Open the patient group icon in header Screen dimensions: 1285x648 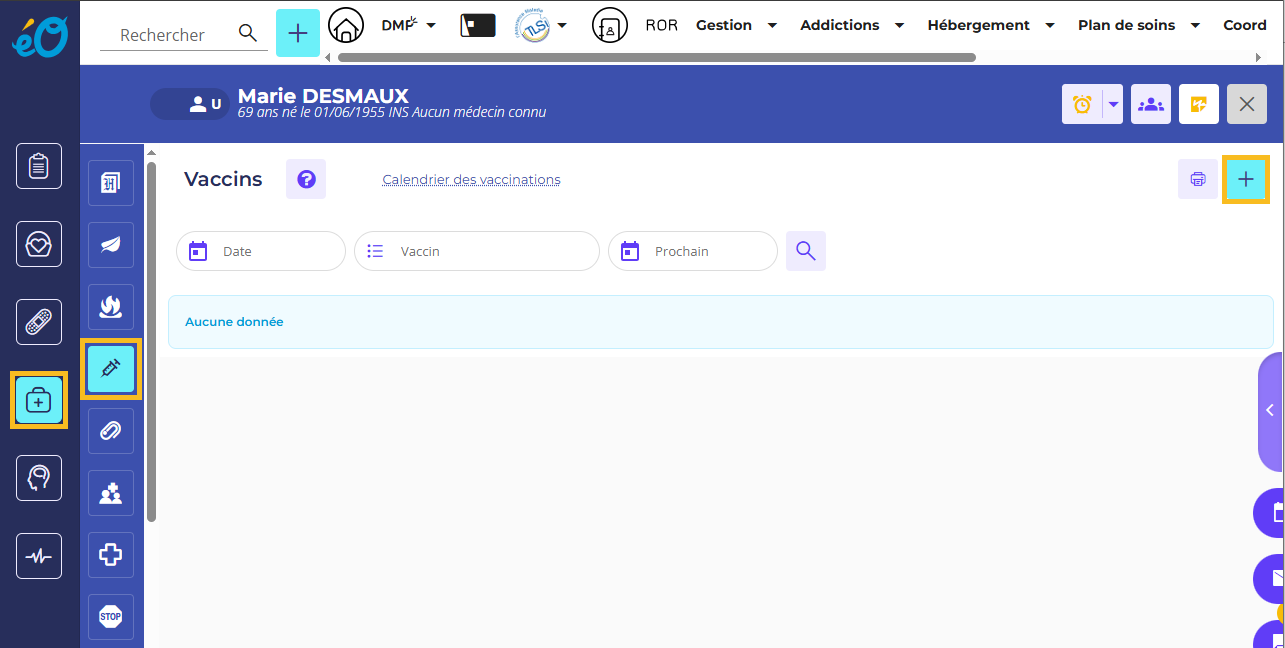pos(1151,104)
